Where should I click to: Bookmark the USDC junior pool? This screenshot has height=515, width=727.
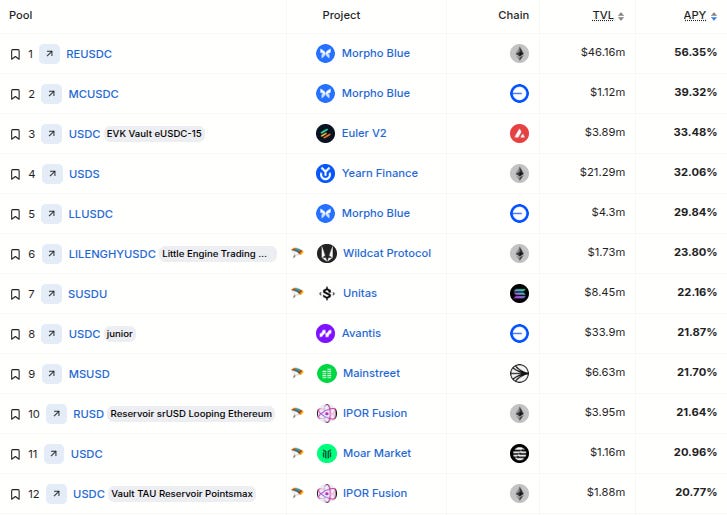click(x=15, y=334)
